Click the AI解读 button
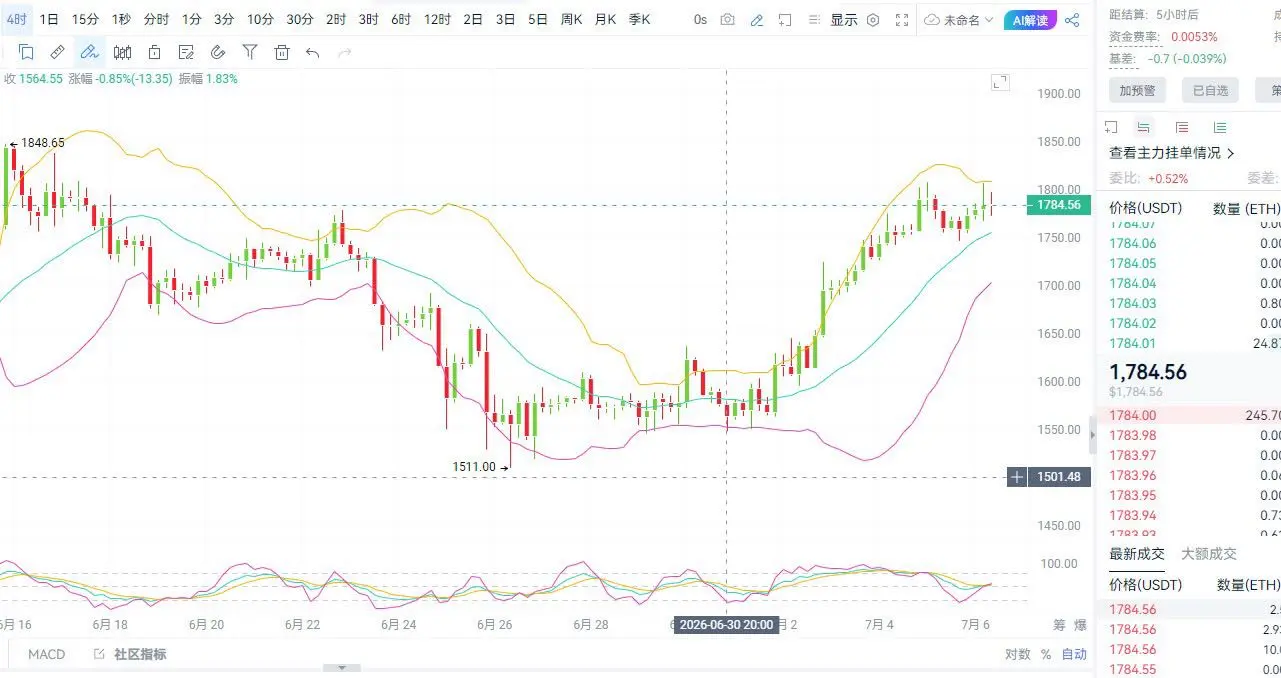The image size is (1281, 678). coord(1030,20)
